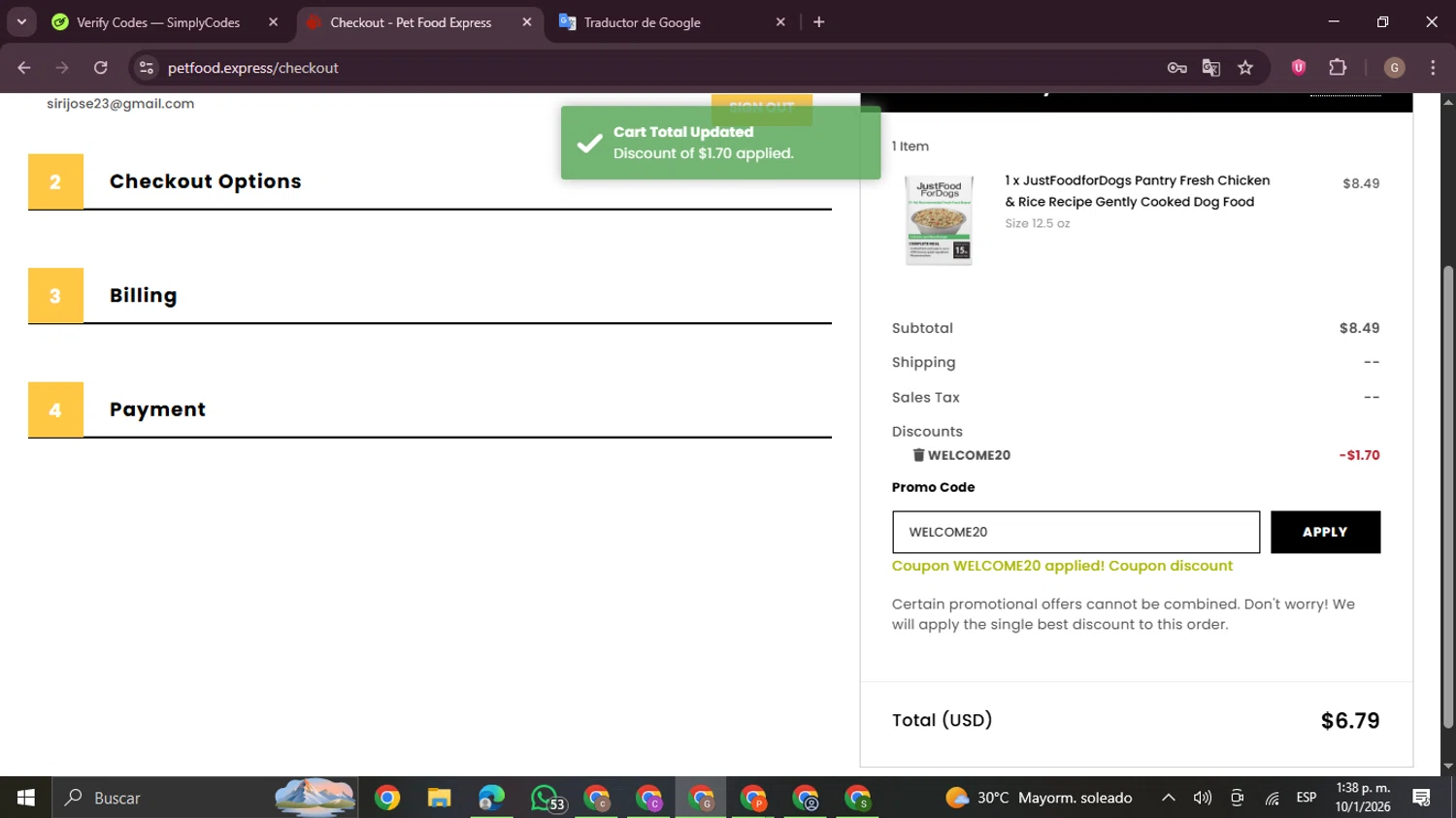Open the Windows notification center icon
The image size is (1456, 818).
(x=1422, y=798)
